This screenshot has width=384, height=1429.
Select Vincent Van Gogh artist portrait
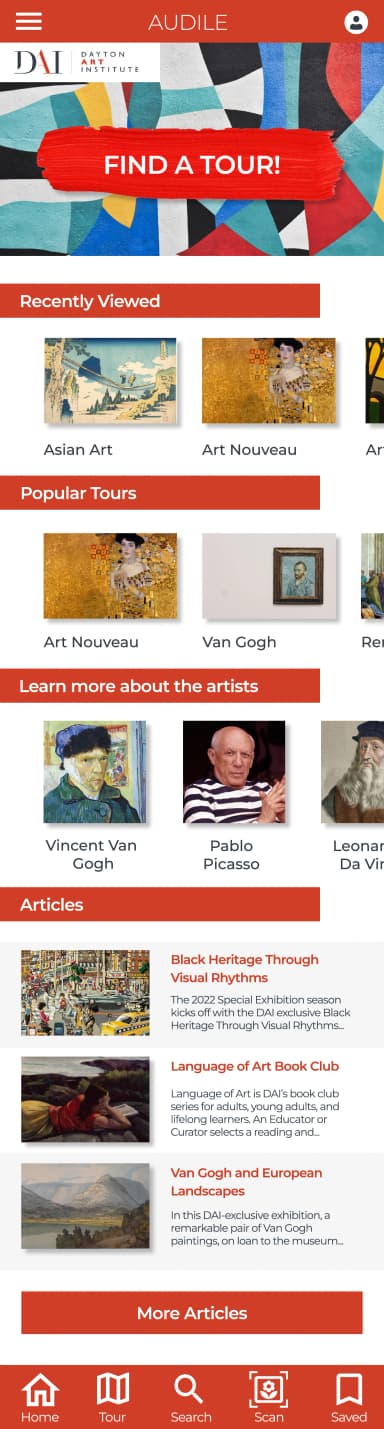click(95, 772)
